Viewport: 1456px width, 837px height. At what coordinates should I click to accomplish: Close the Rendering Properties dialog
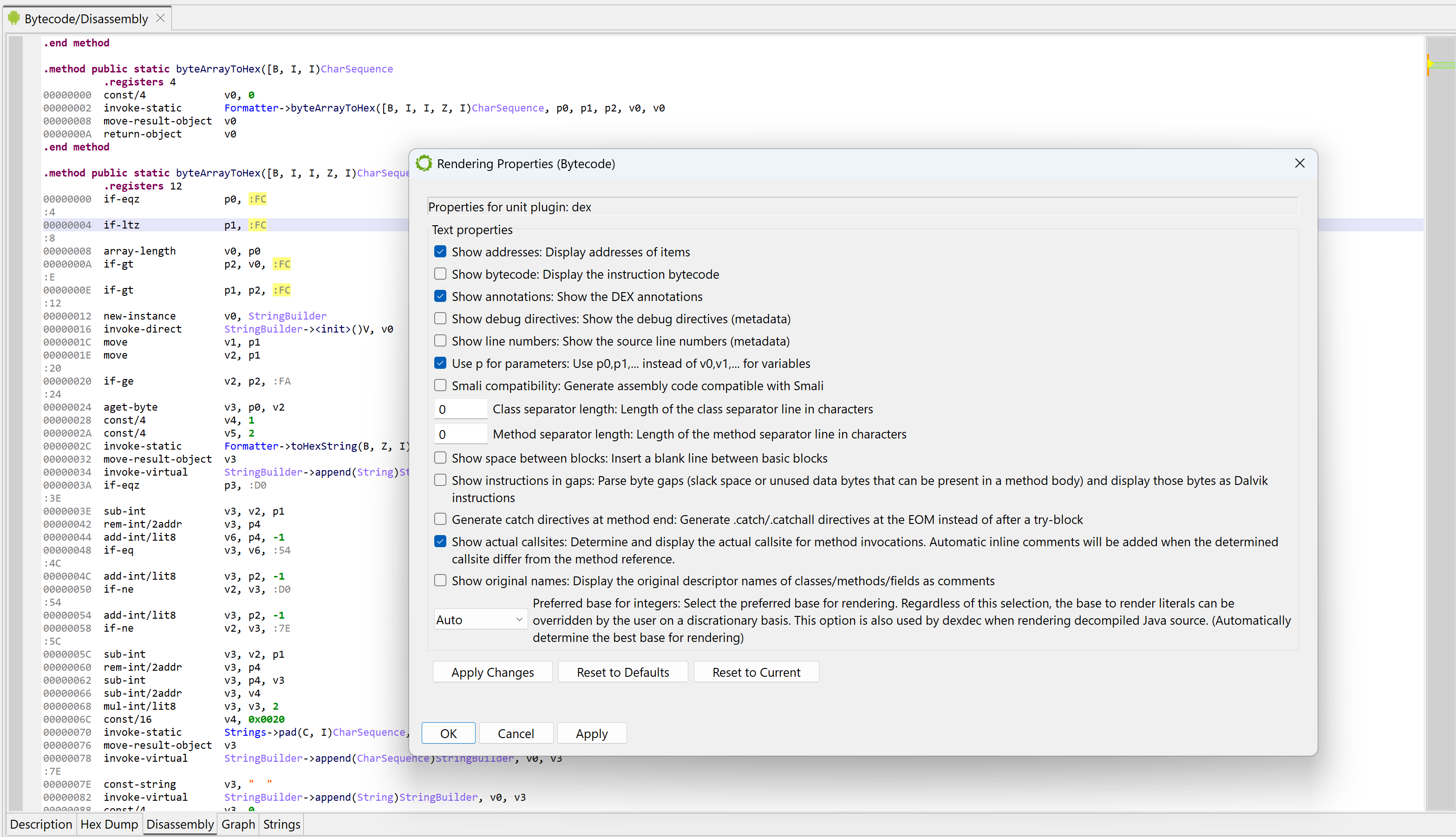pos(1299,163)
